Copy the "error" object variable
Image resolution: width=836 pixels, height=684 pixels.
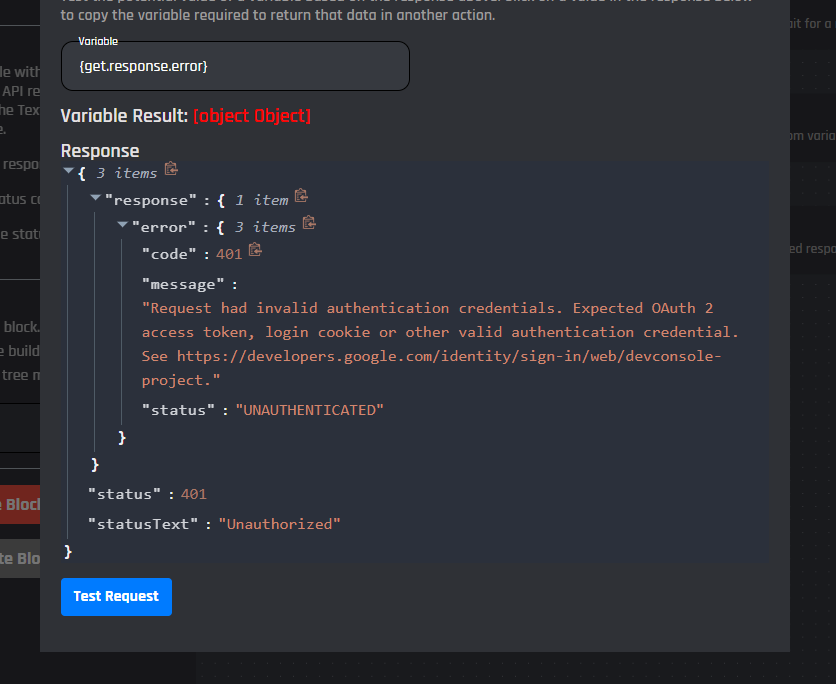[x=309, y=222]
